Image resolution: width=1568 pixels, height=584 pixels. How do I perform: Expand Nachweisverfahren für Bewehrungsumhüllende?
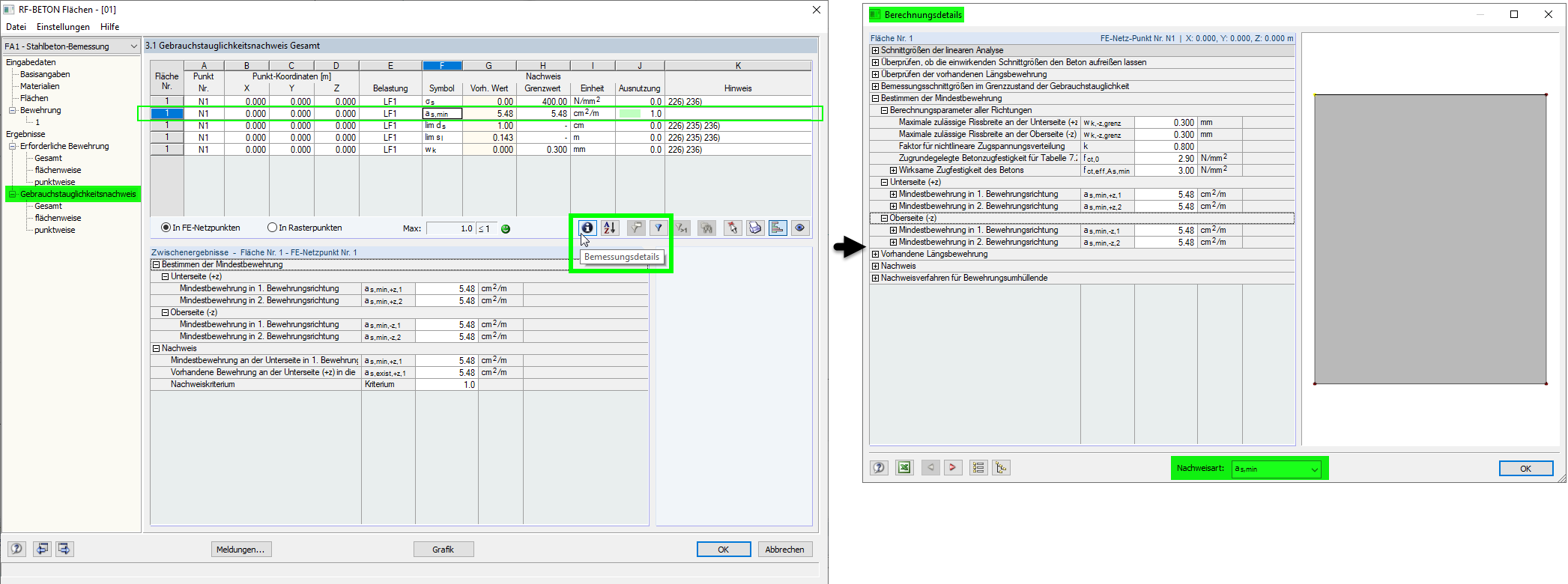[875, 278]
